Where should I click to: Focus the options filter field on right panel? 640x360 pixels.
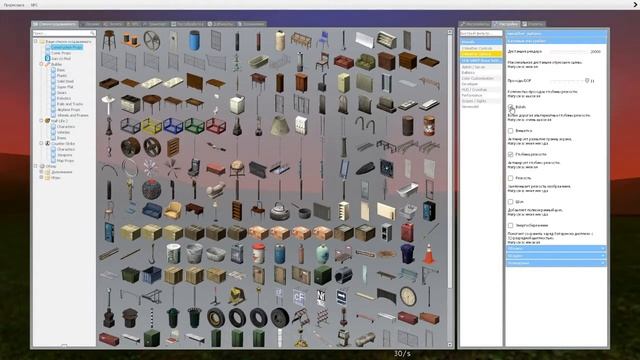pyautogui.click(x=481, y=33)
